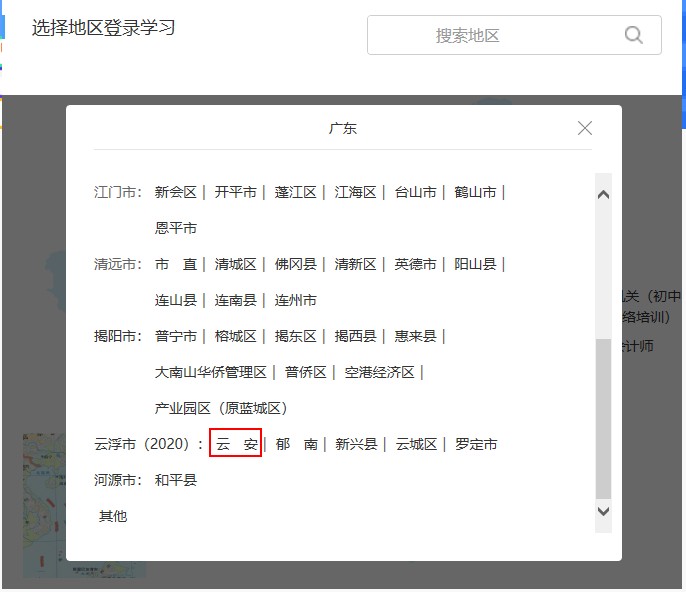Choose 郁南 region
The width and height of the screenshot is (686, 592).
[x=296, y=444]
